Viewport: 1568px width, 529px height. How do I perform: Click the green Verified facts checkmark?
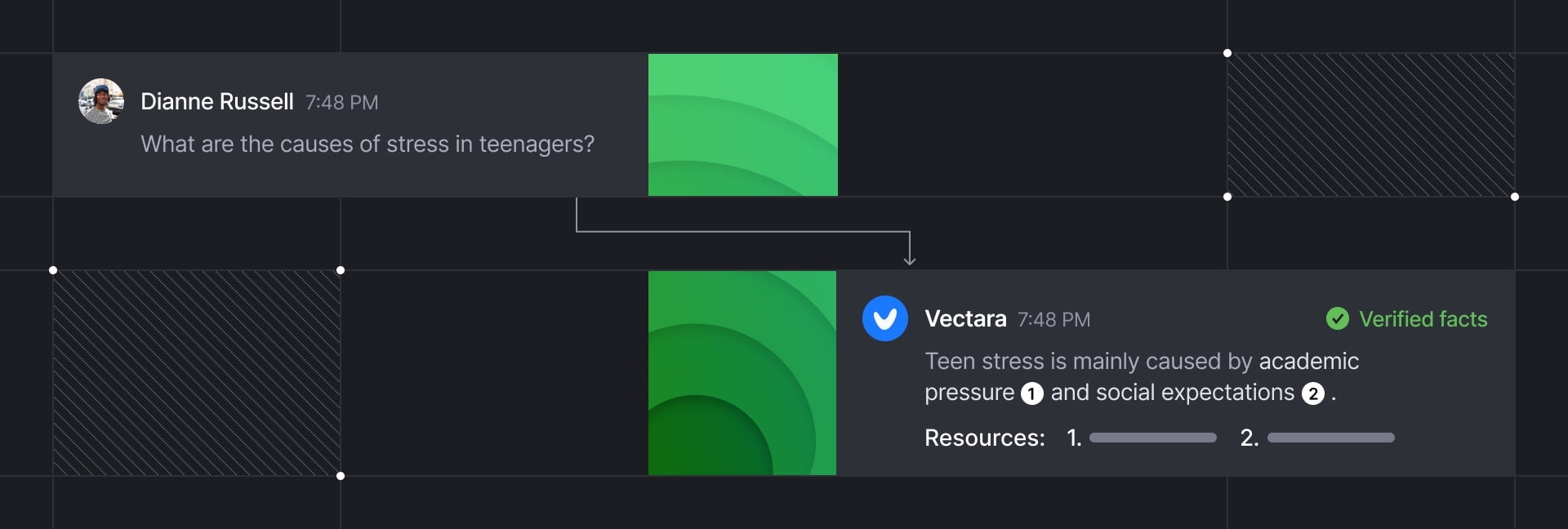click(x=1338, y=318)
